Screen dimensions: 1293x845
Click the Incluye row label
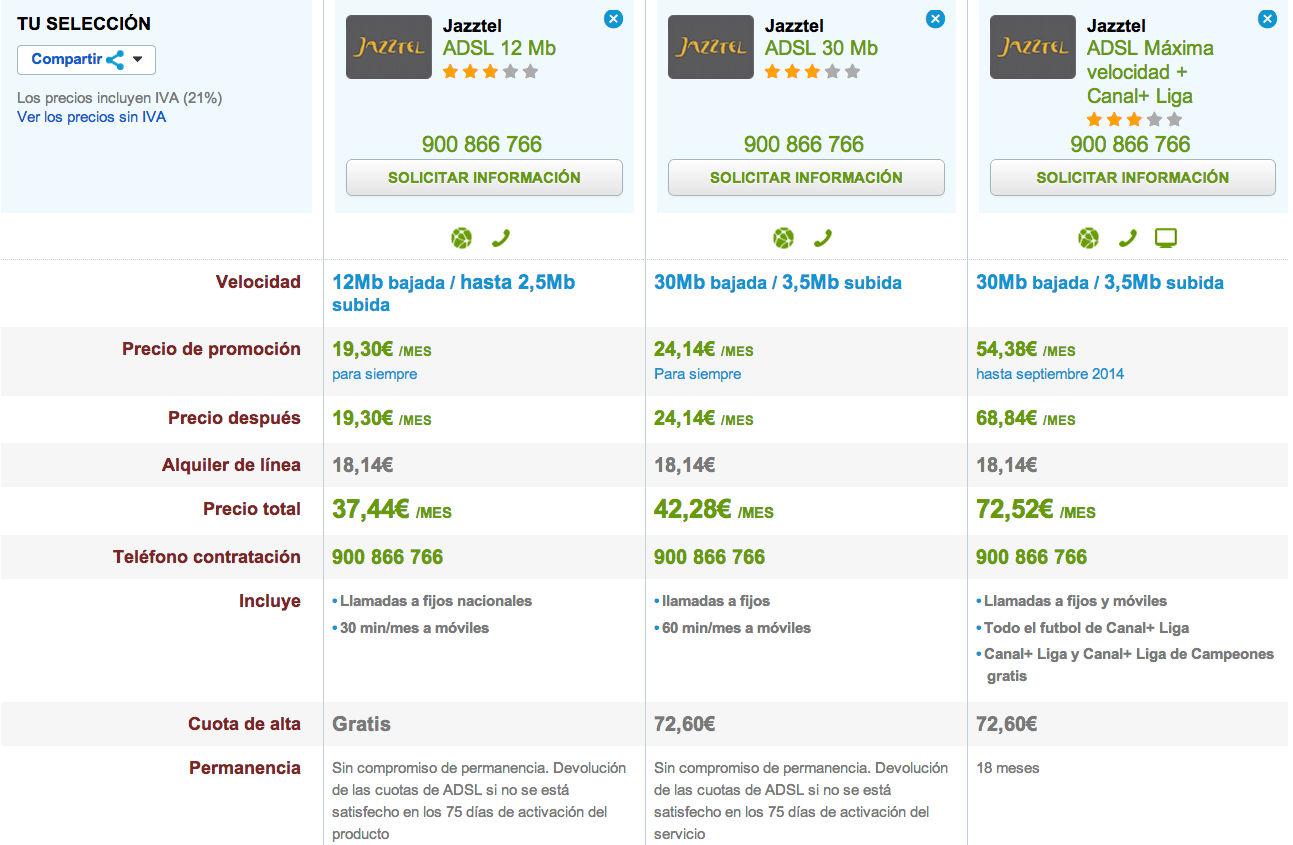point(270,601)
